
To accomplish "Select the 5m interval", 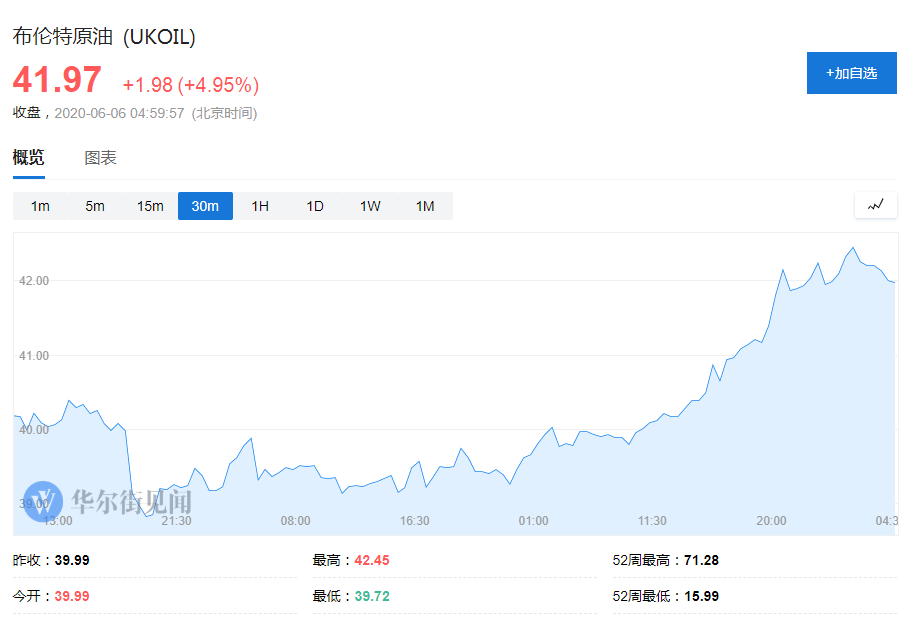I will 95,206.
